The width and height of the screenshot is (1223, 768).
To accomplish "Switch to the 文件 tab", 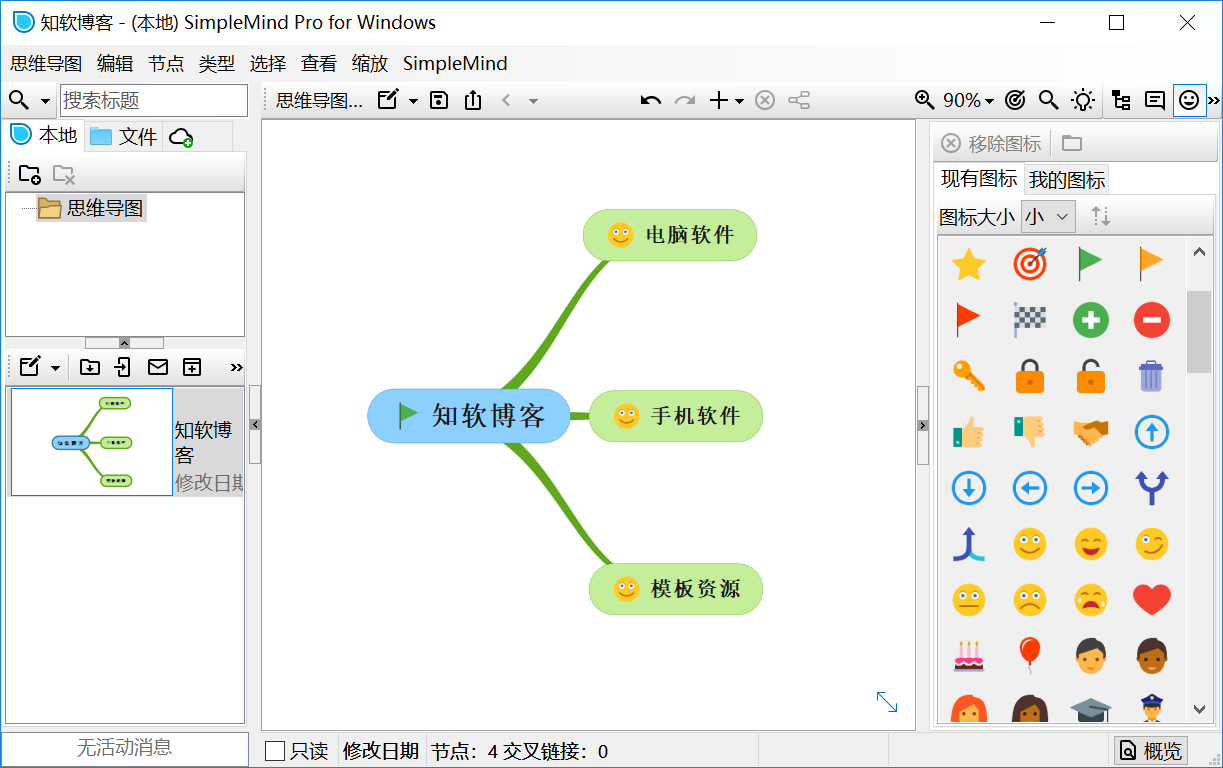I will [x=123, y=136].
